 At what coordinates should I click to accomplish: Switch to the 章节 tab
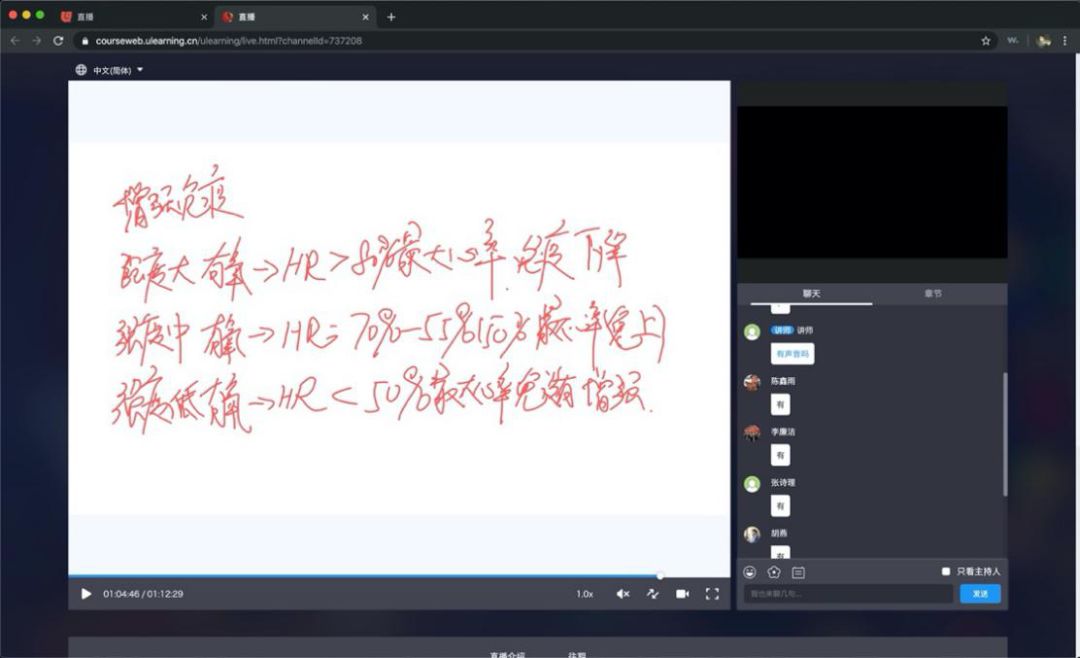(932, 294)
